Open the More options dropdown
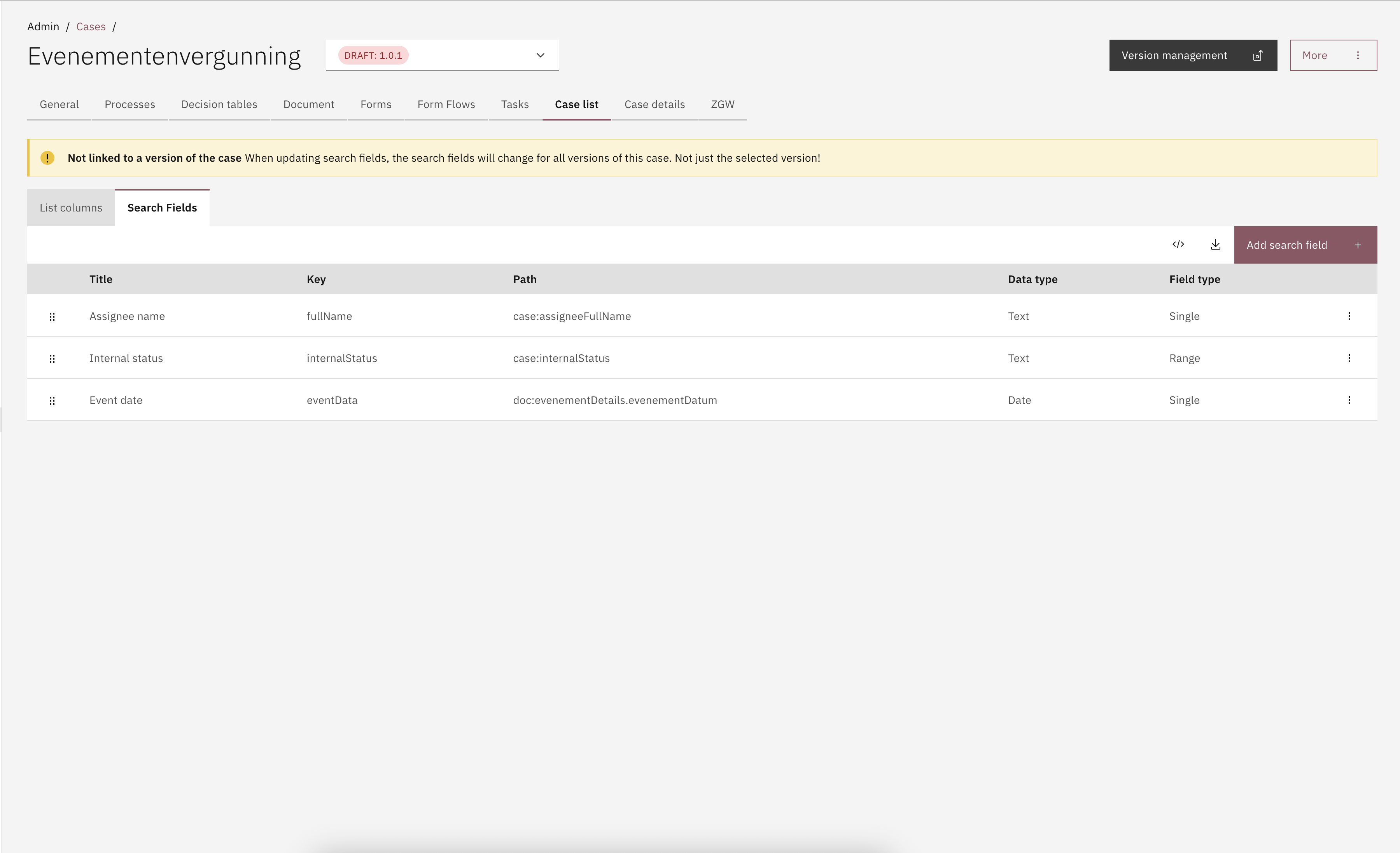This screenshot has width=1400, height=853. (x=1332, y=55)
